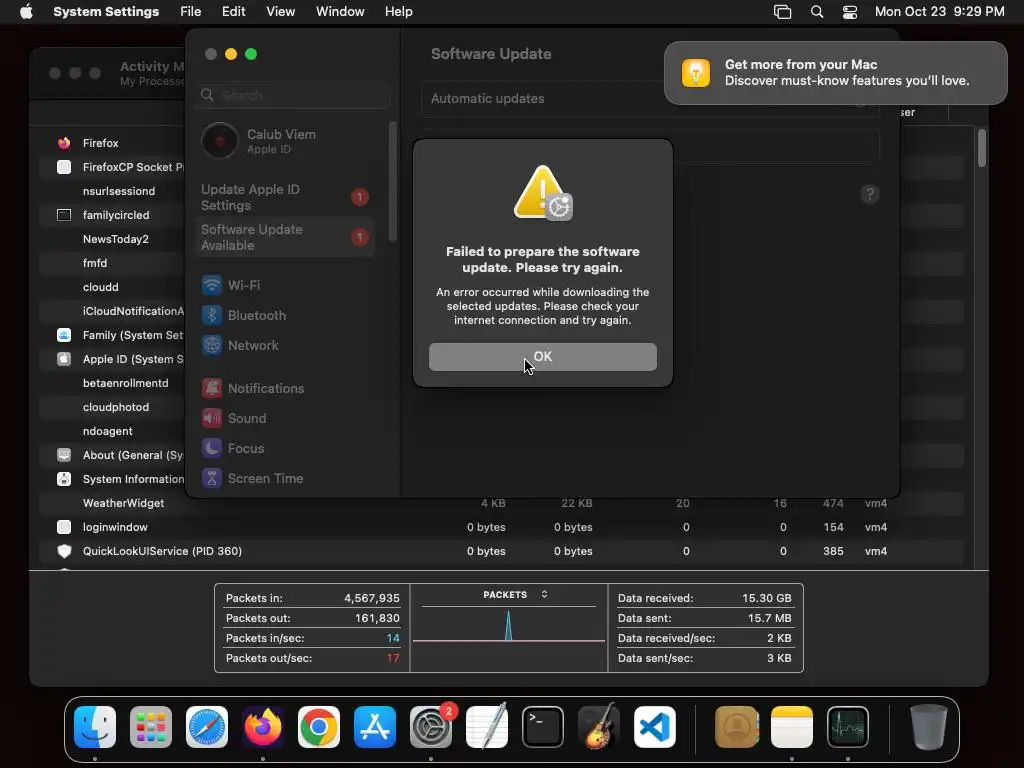
Task: Open the File menu
Action: [191, 12]
